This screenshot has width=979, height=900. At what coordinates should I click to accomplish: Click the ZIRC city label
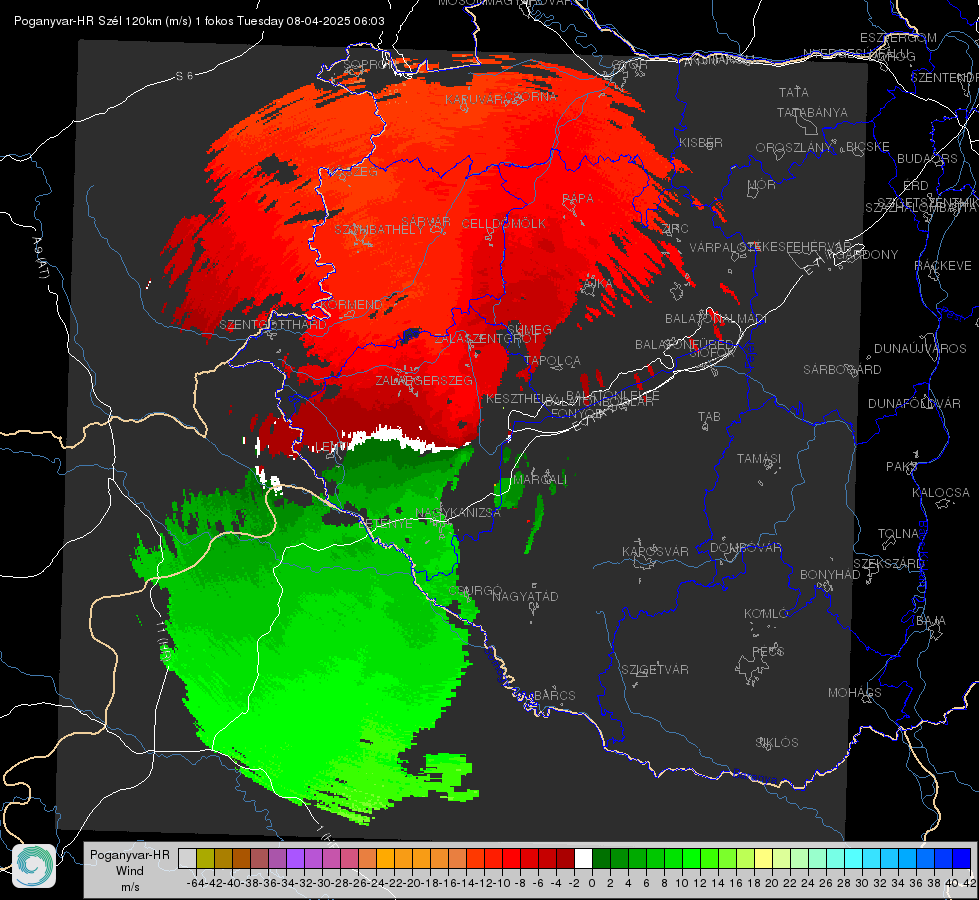675,229
